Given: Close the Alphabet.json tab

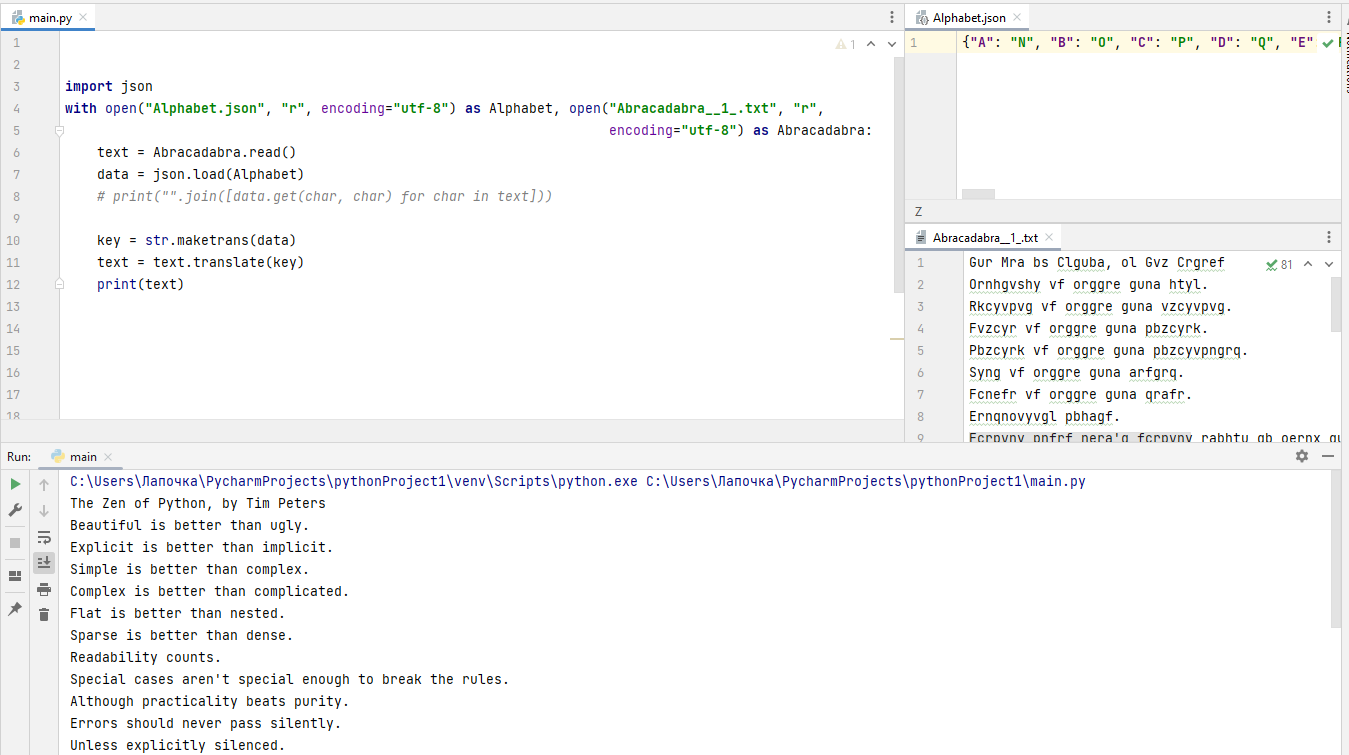Looking at the screenshot, I should coord(1017,18).
